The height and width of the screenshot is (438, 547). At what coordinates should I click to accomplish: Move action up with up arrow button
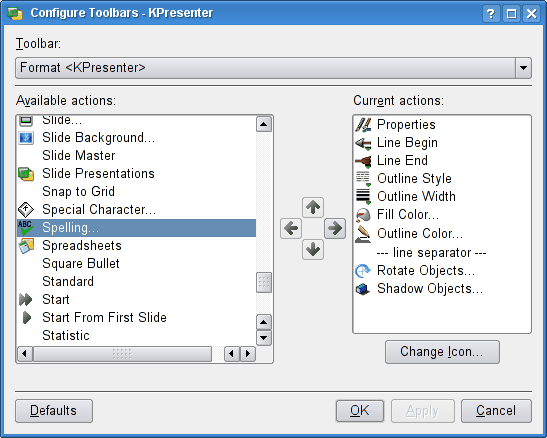(313, 207)
